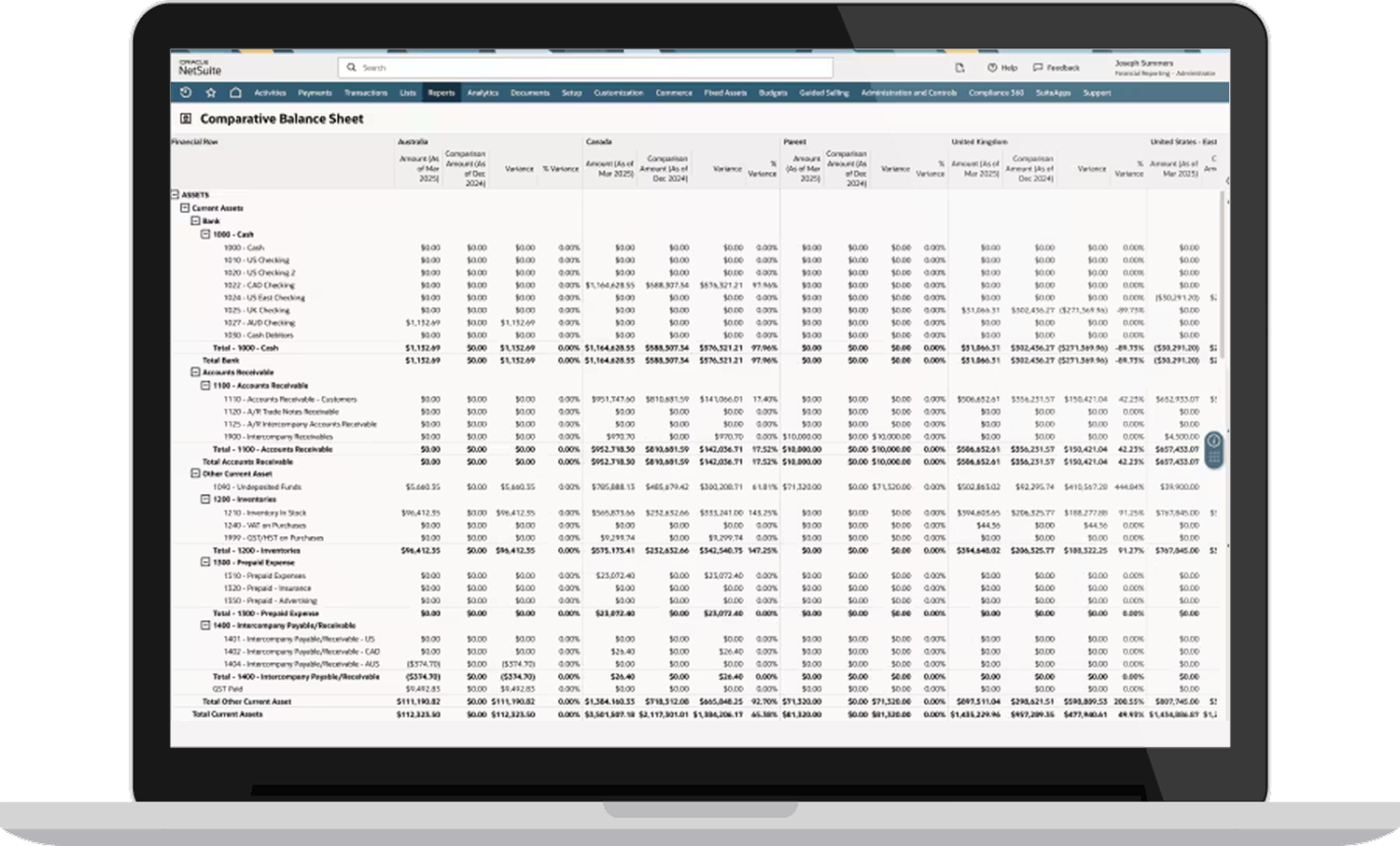Click the Feedback speech bubble icon

tap(1038, 68)
